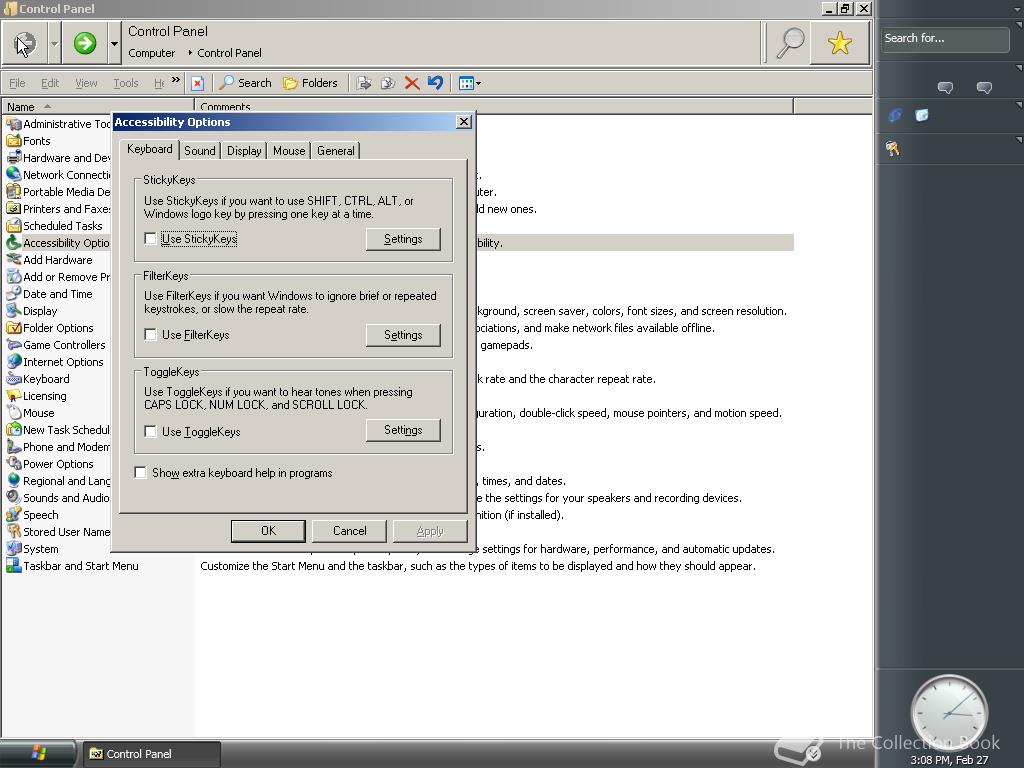Switch to the Sound tab

click(200, 151)
